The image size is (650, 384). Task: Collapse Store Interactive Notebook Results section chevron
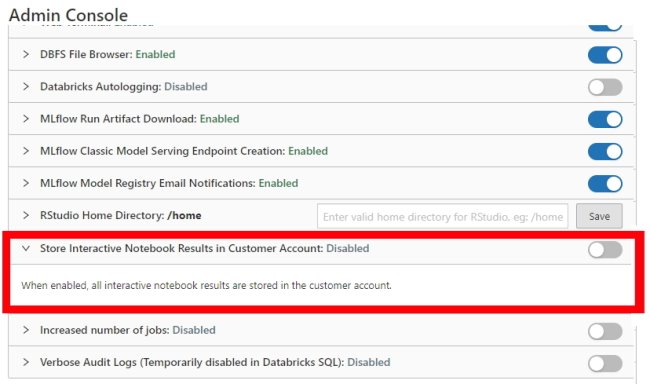26,248
